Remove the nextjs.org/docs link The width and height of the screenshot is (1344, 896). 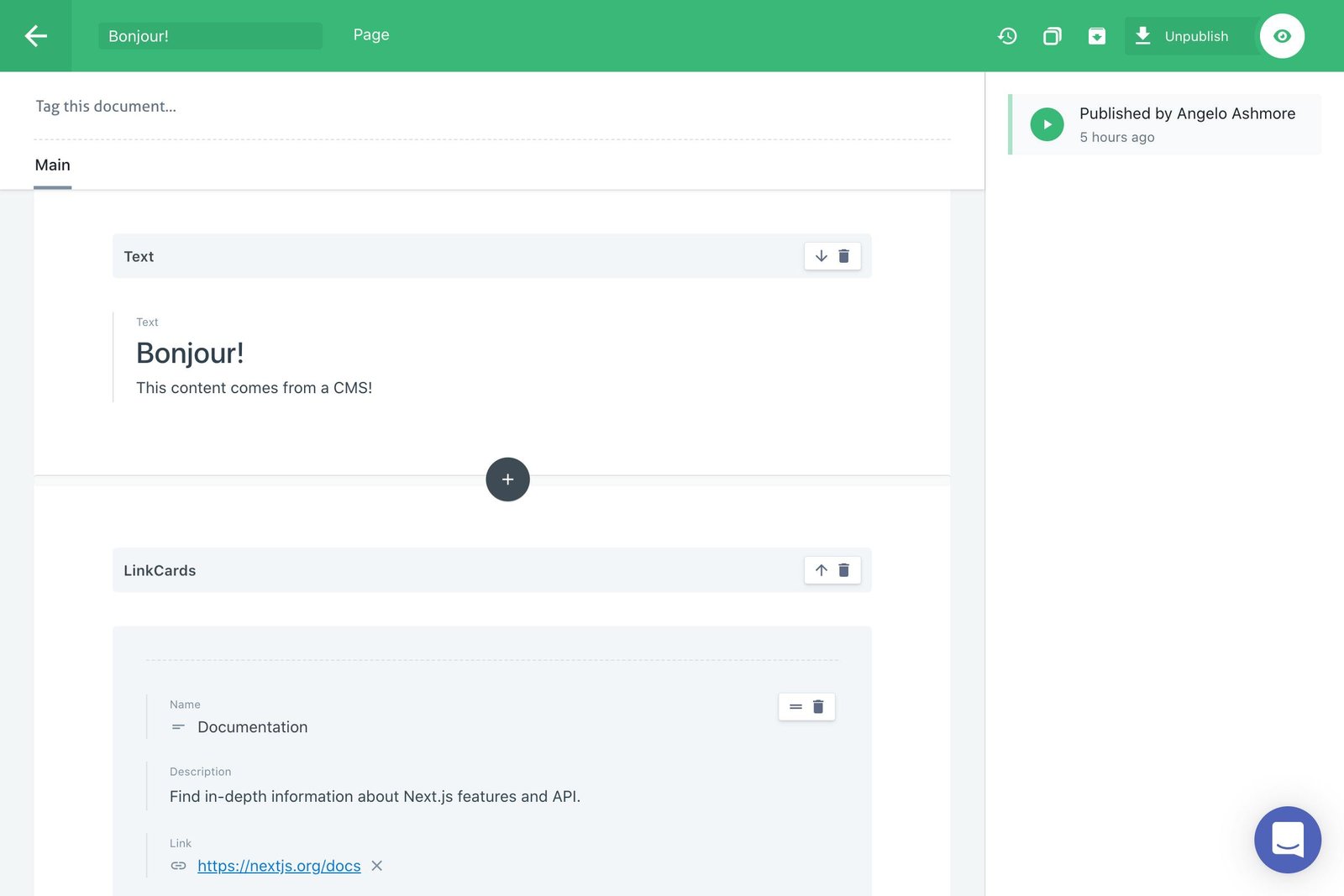(376, 866)
